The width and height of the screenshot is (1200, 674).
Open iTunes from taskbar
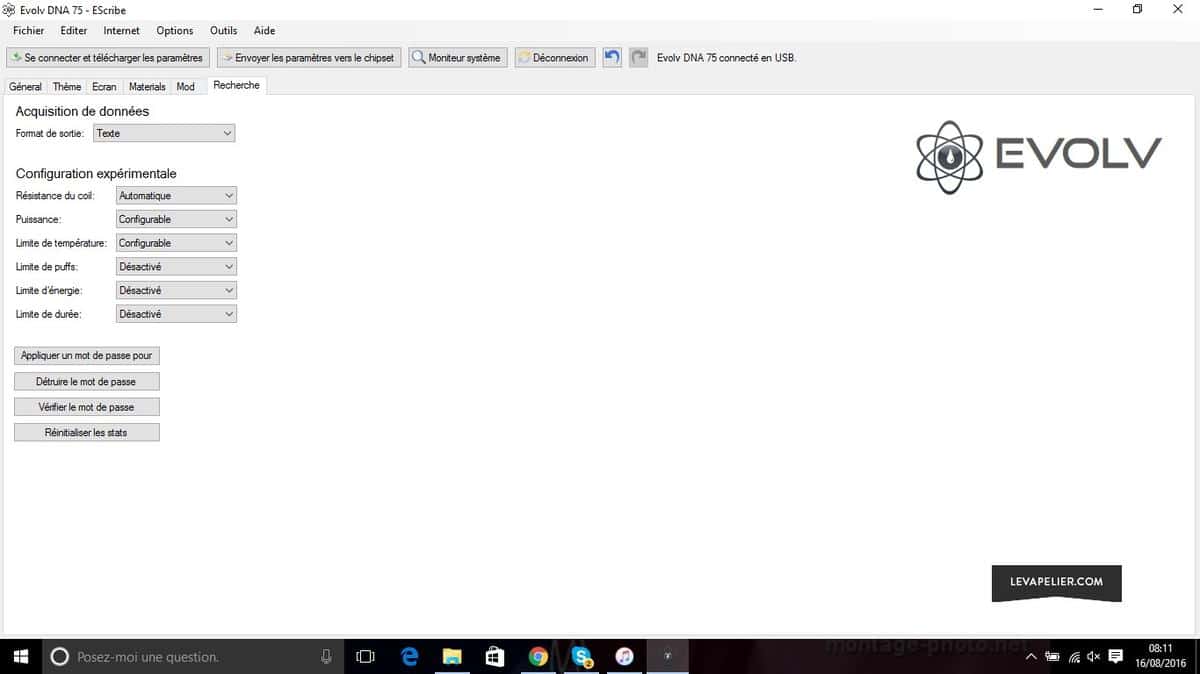coord(624,656)
